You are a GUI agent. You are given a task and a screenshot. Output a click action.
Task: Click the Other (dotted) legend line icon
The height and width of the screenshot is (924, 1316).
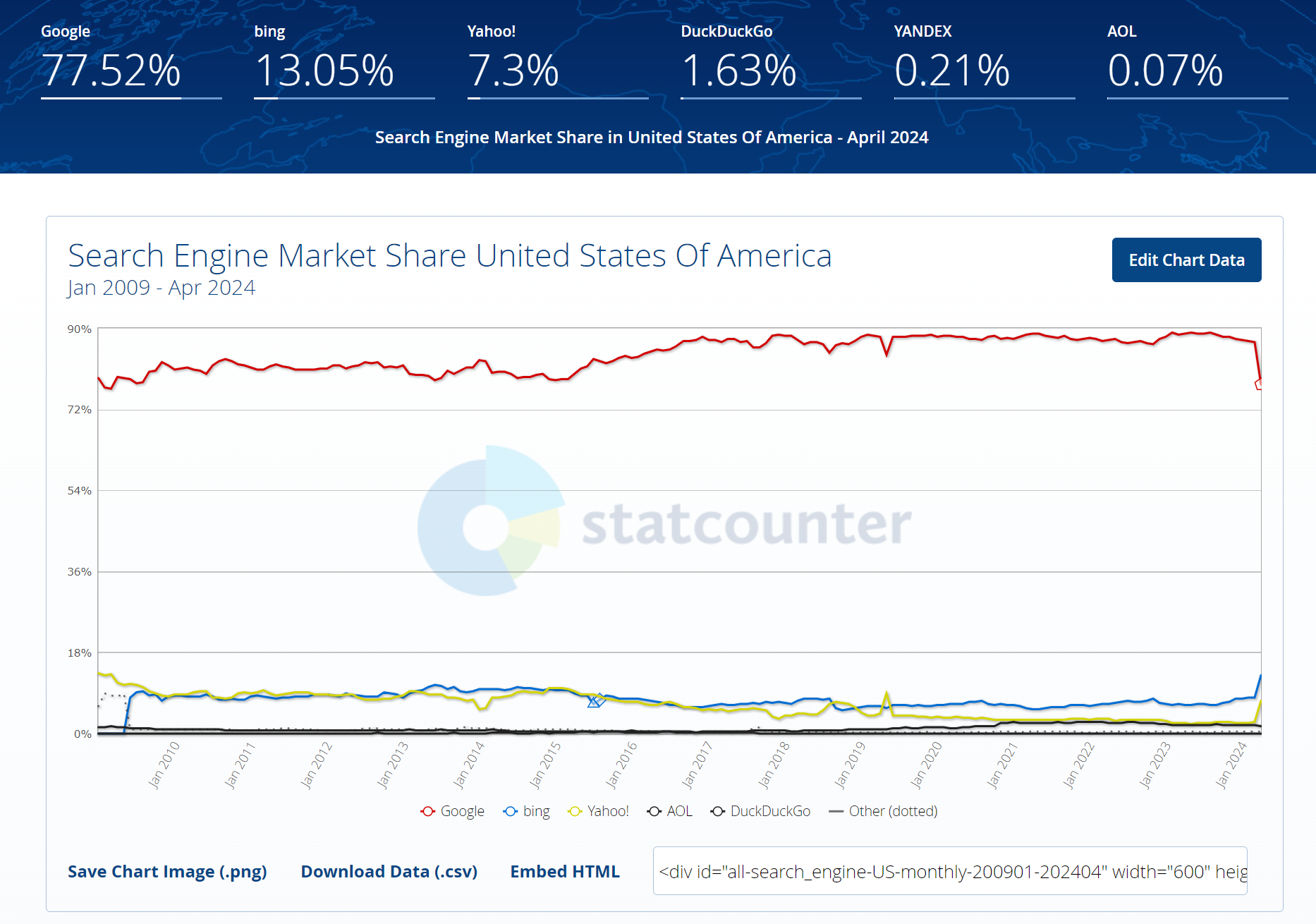(x=836, y=811)
